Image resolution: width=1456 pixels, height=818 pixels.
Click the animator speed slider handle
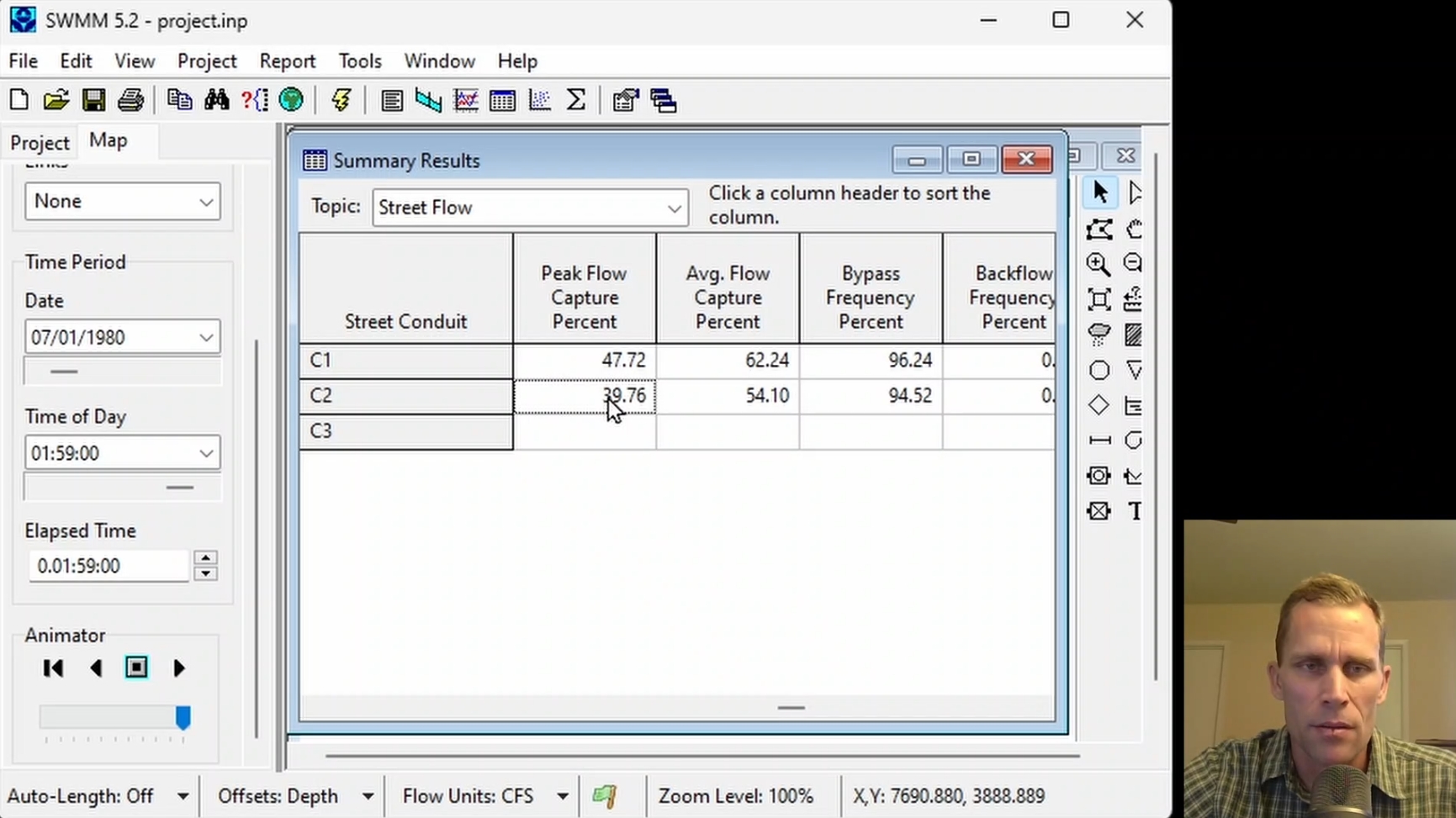[x=183, y=716]
